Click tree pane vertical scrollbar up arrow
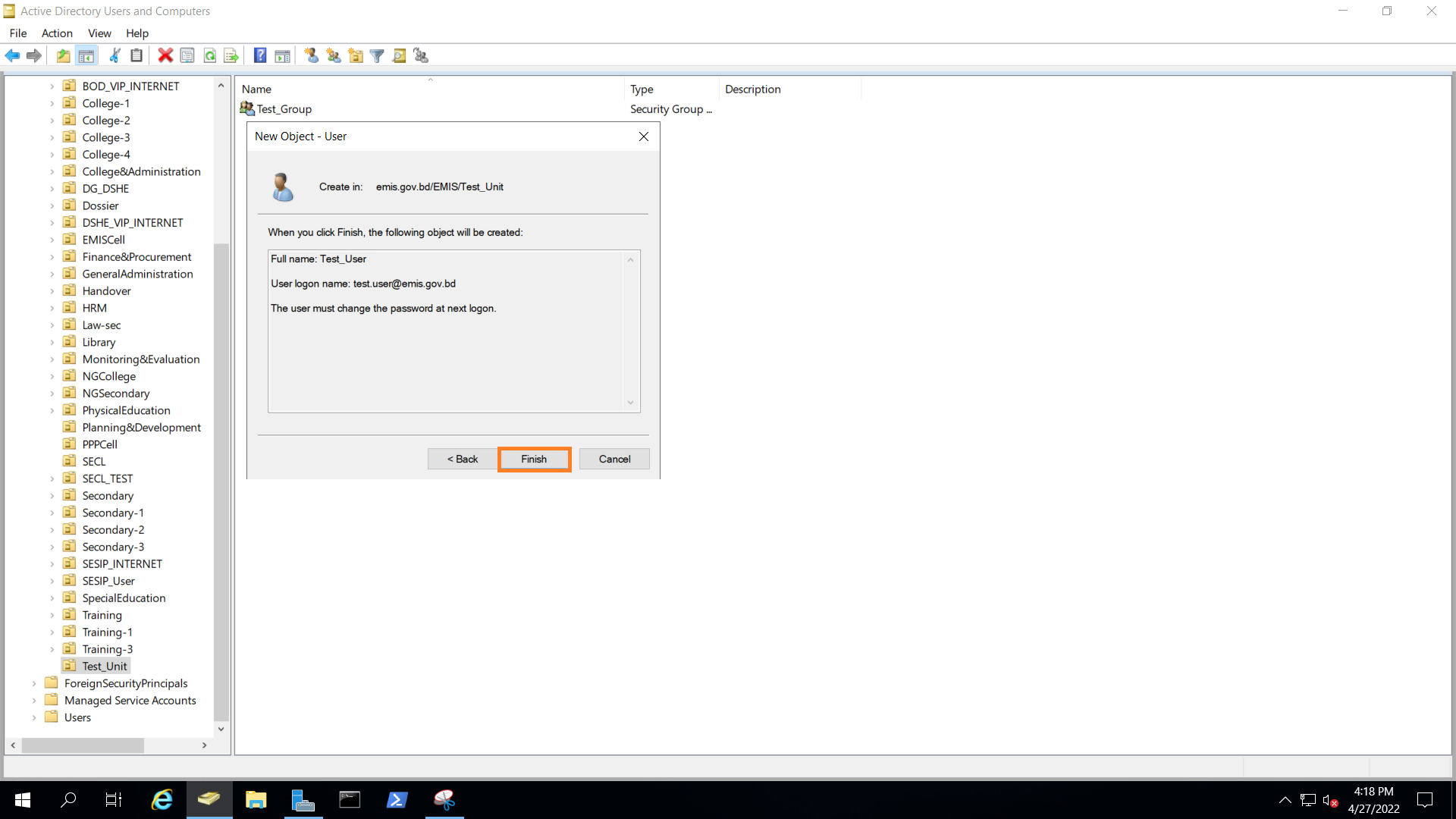This screenshot has width=1456, height=819. click(x=221, y=86)
